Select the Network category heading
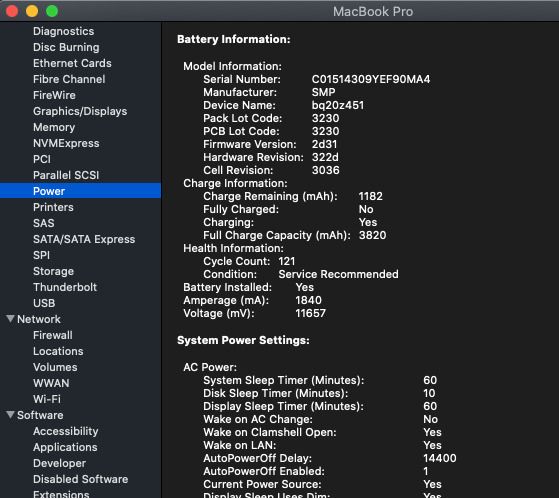The height and width of the screenshot is (498, 559). click(x=39, y=319)
